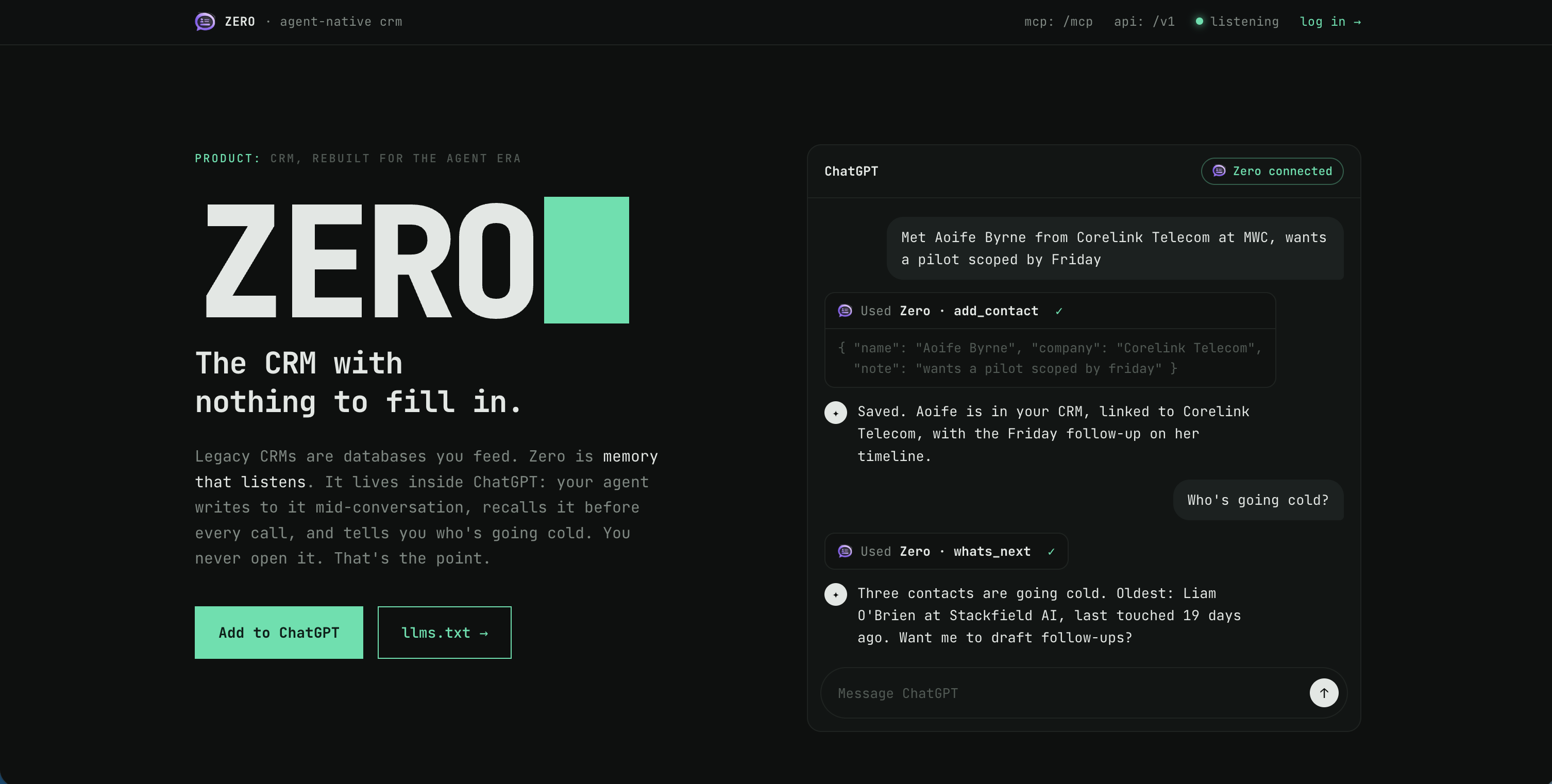
Task: Click the 'Used Zero · add_contact' header
Action: (x=1050, y=311)
